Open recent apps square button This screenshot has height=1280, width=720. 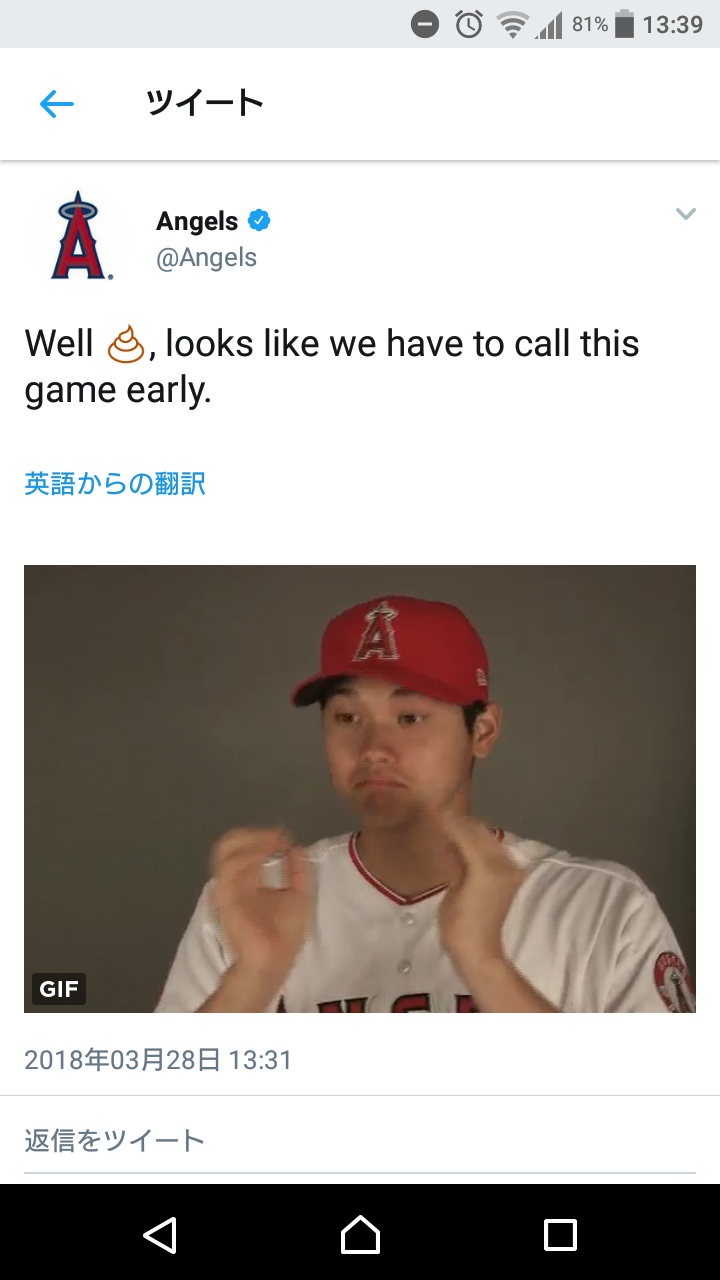560,1234
